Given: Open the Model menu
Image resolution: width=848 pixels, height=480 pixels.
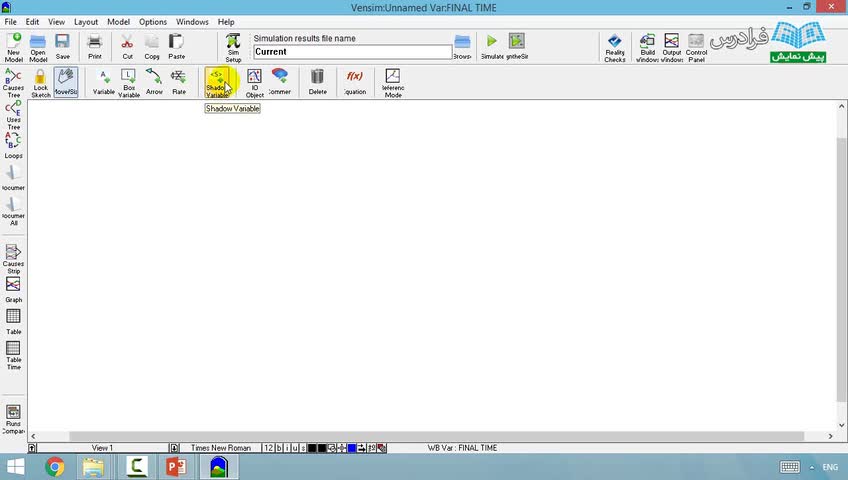Looking at the screenshot, I should [118, 22].
